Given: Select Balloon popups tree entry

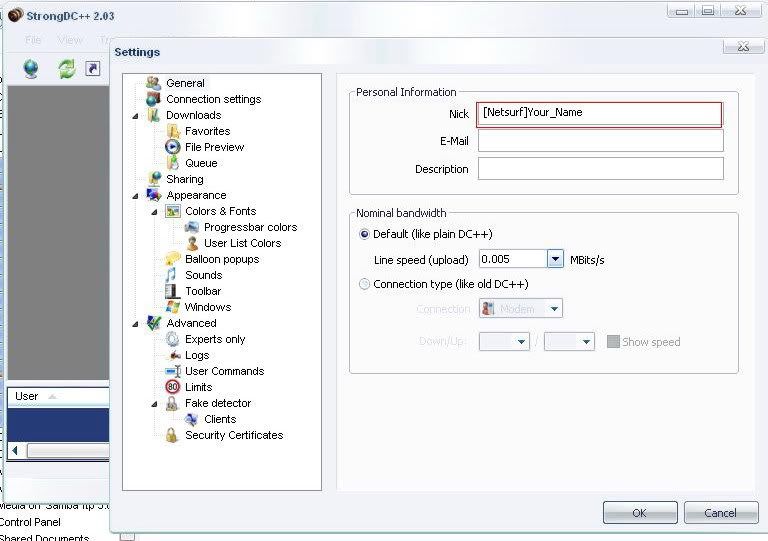Looking at the screenshot, I should pos(222,259).
